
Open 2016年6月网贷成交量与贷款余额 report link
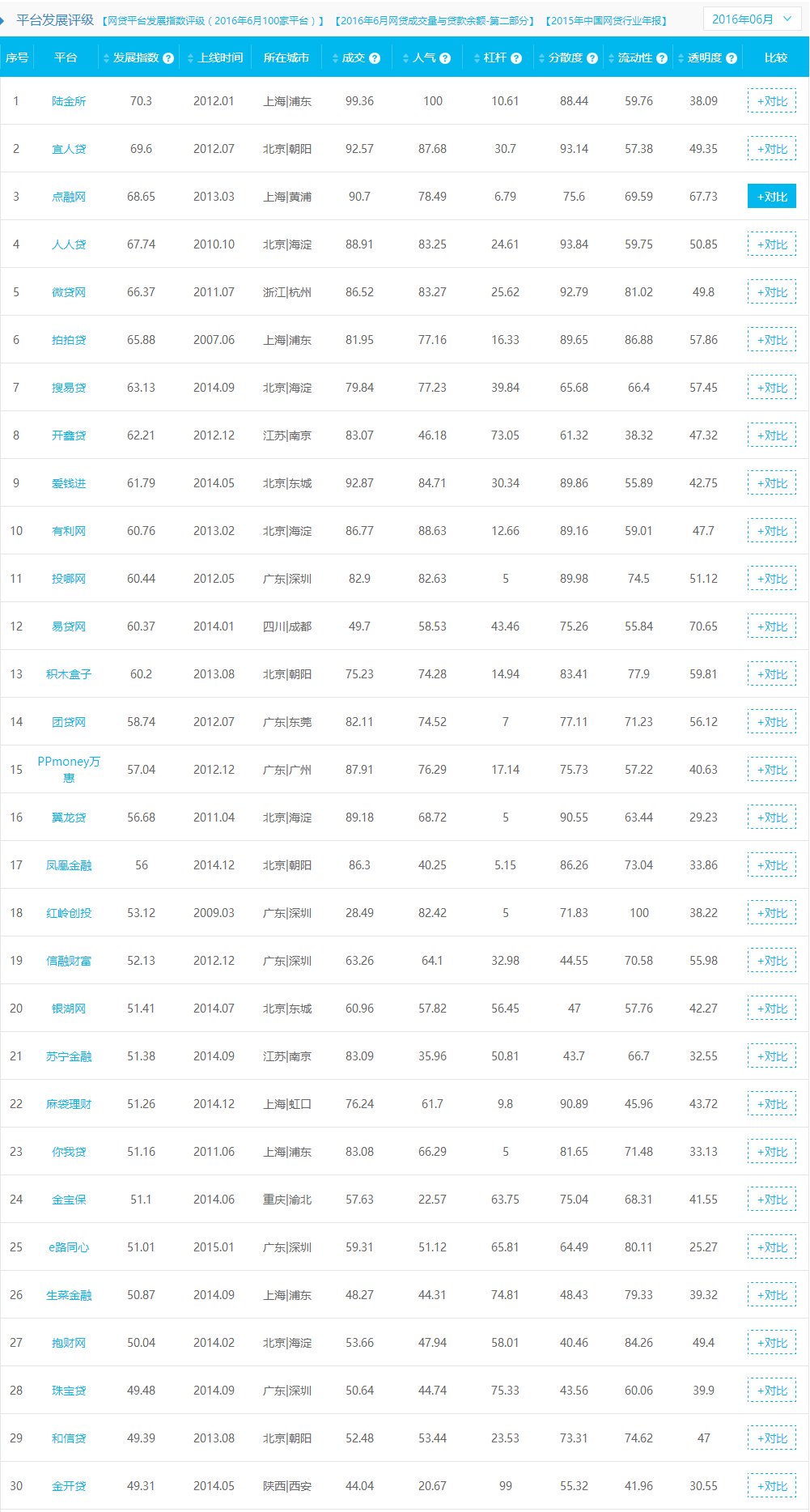pyautogui.click(x=435, y=21)
